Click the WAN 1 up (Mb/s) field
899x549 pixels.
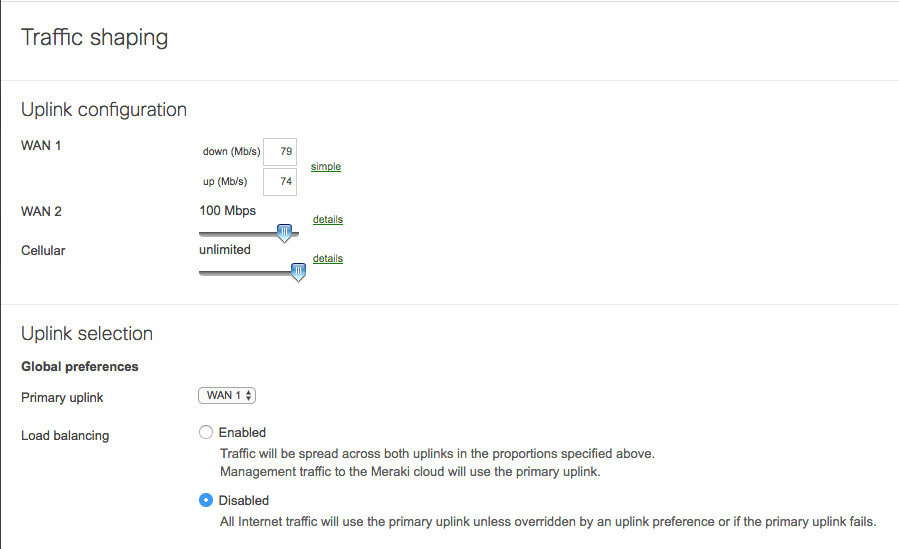click(280, 182)
